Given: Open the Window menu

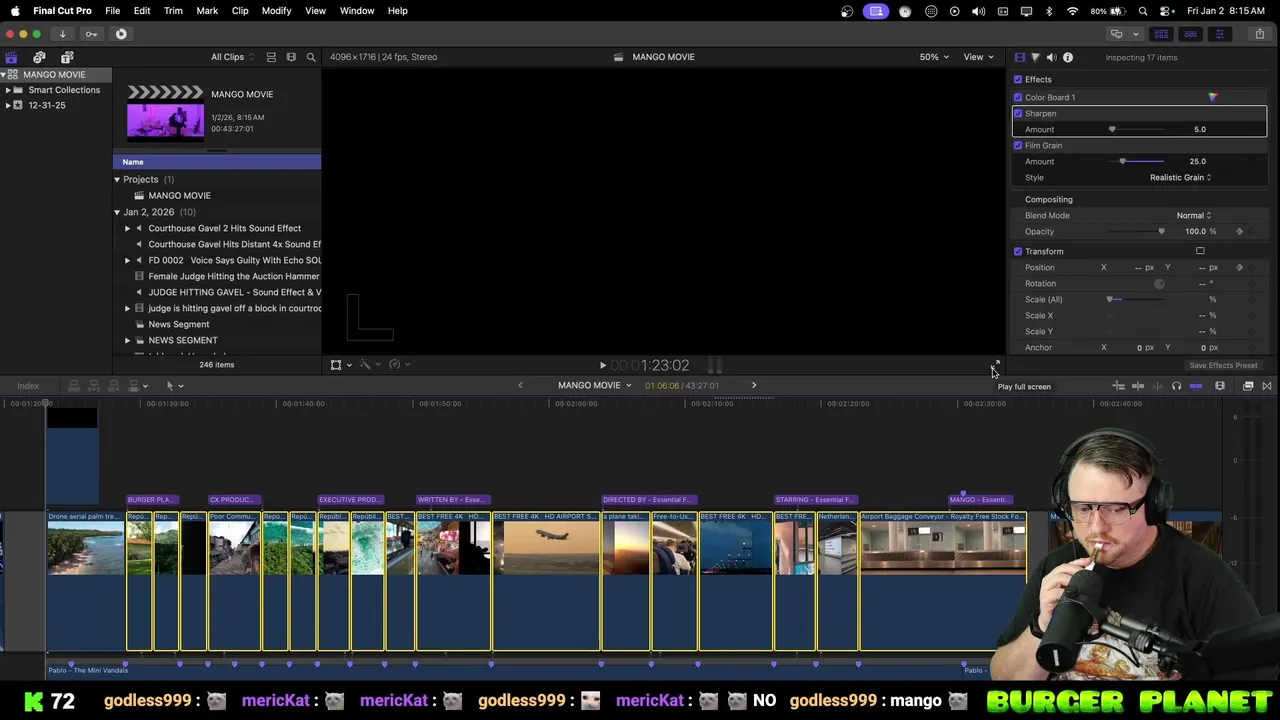Looking at the screenshot, I should 357,11.
